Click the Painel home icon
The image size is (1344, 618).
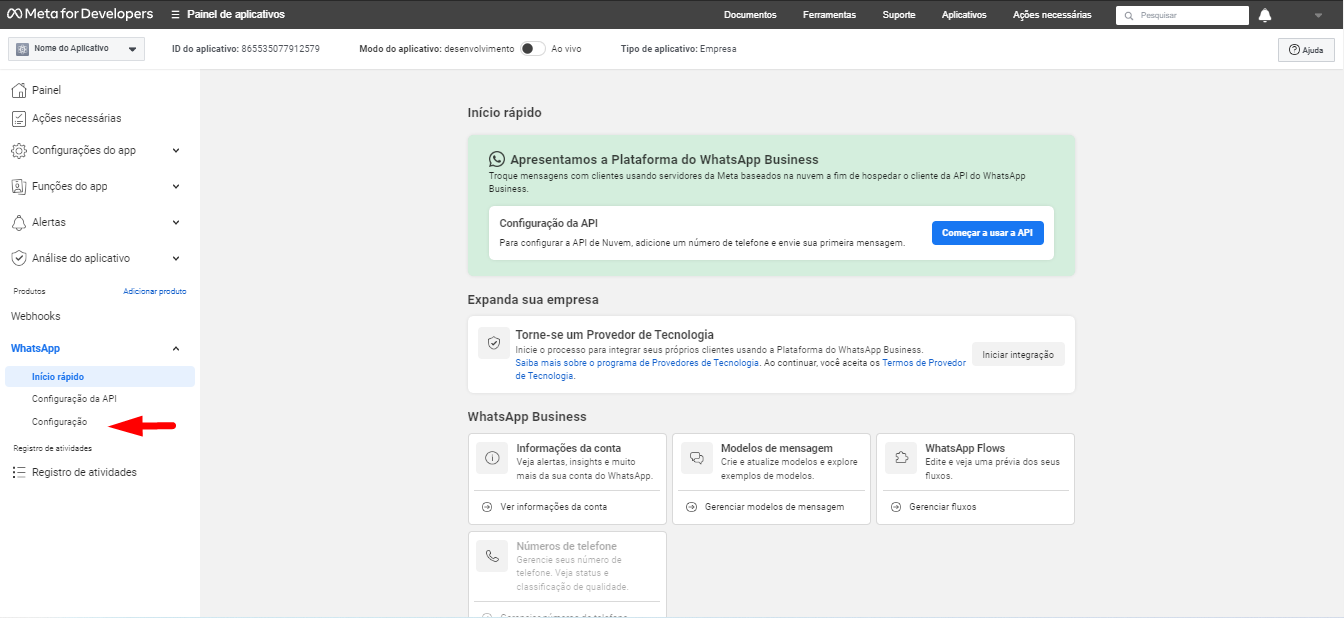tap(19, 90)
